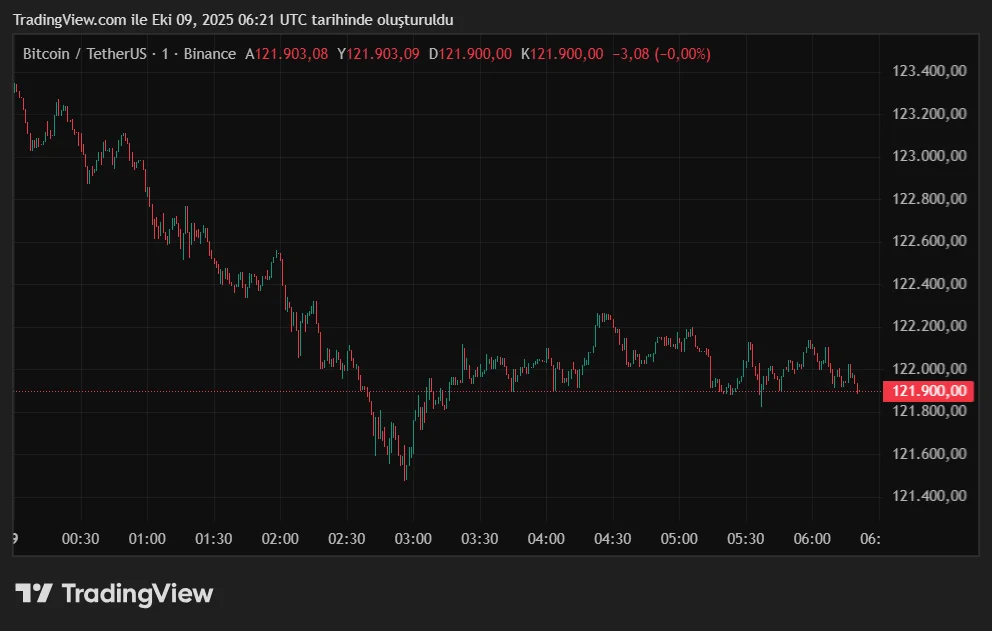Click the low value D121.900,00
Image resolution: width=992 pixels, height=631 pixels.
[470, 54]
